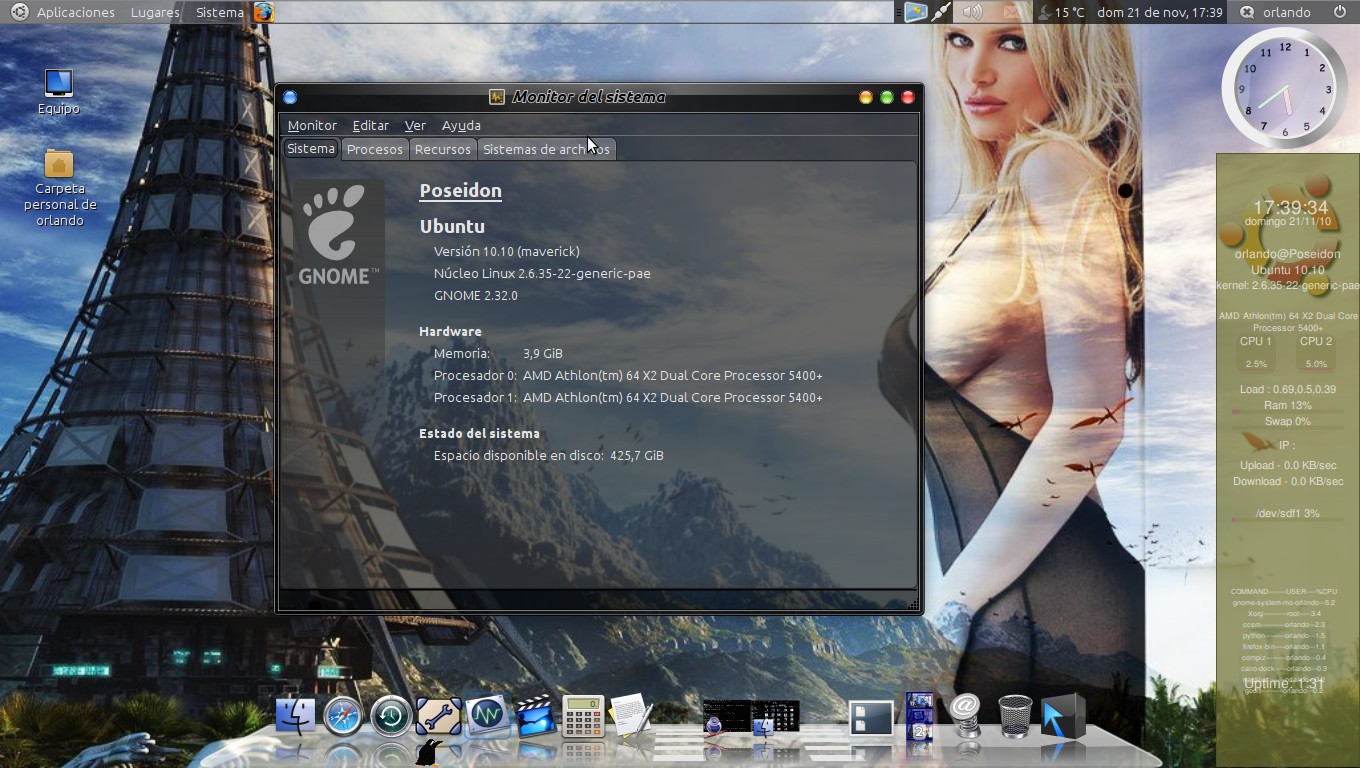Viewport: 1360px width, 768px height.
Task: Click the penguin icon below the dock
Action: tap(429, 753)
